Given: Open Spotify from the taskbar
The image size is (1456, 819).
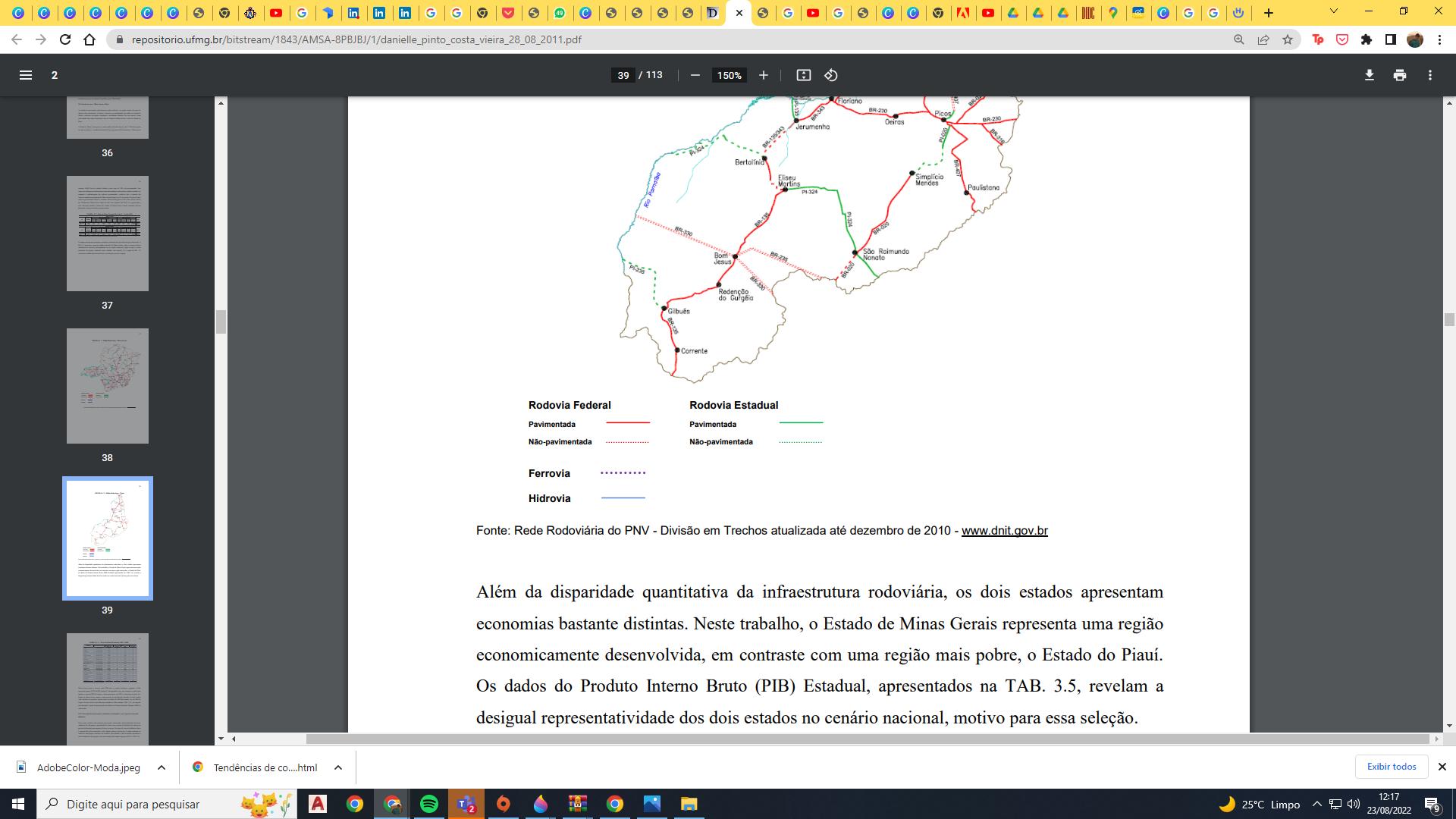Looking at the screenshot, I should pyautogui.click(x=429, y=804).
